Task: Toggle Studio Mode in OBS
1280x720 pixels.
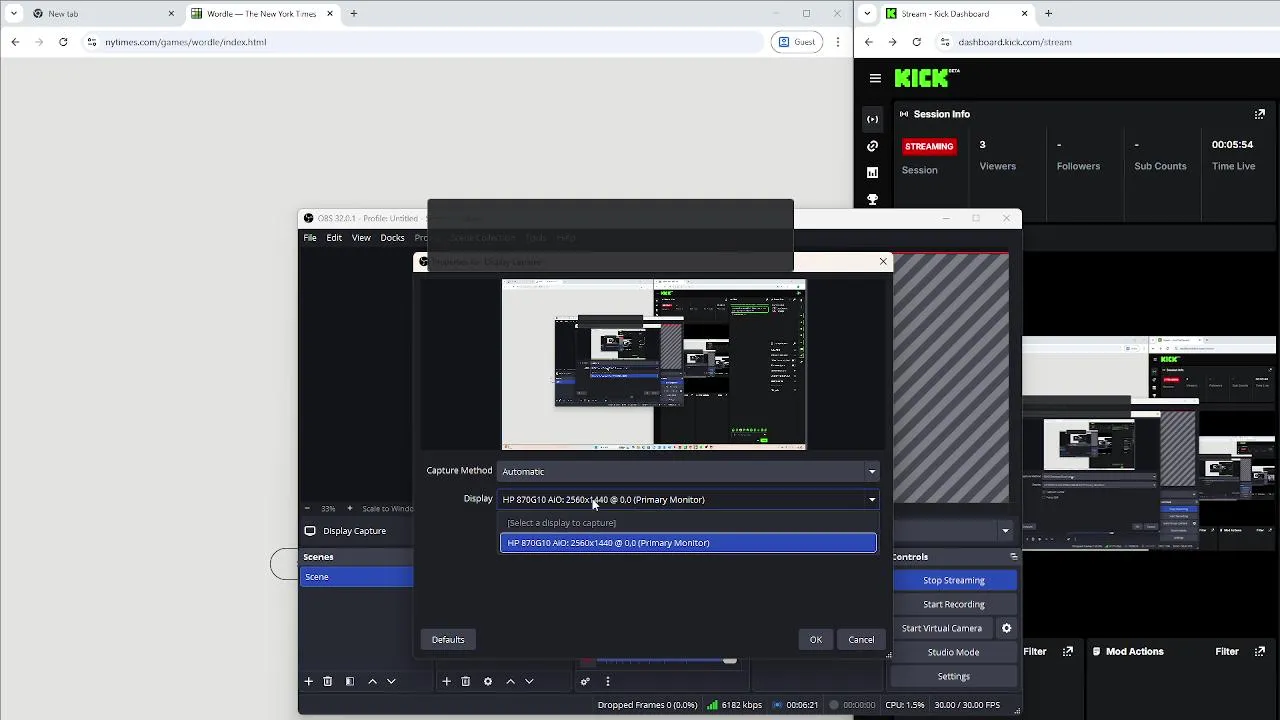Action: [954, 652]
